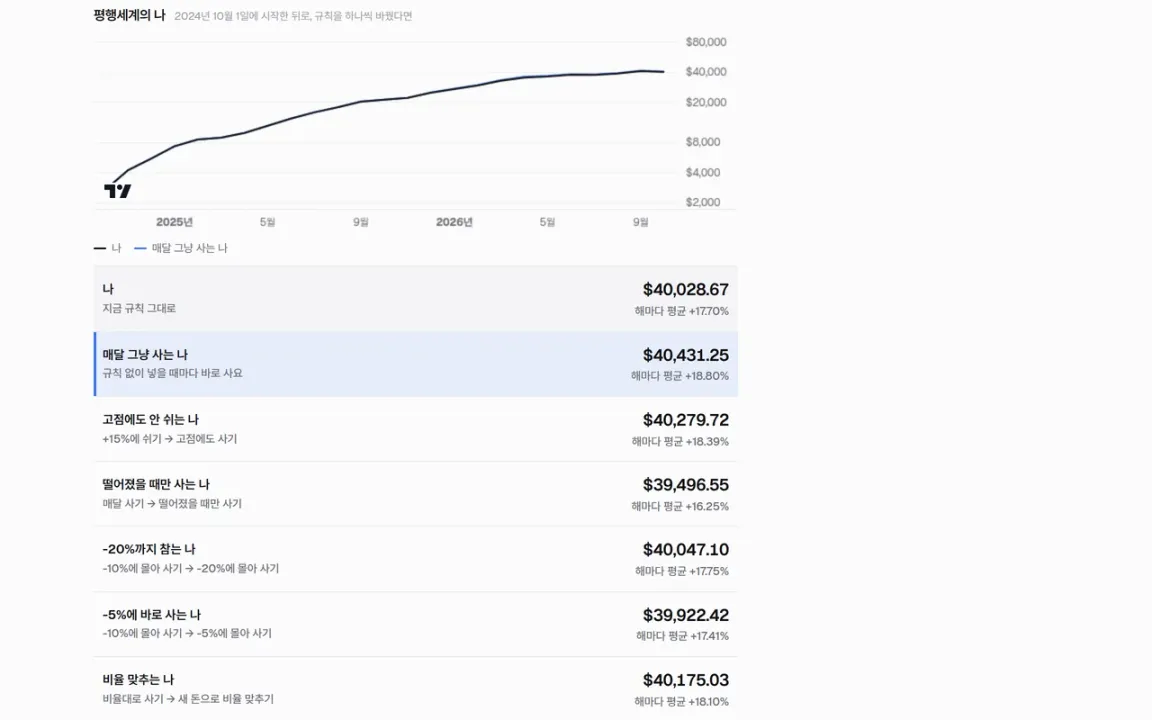
Task: Click the '평행세계의 나' section heading
Action: point(129,15)
